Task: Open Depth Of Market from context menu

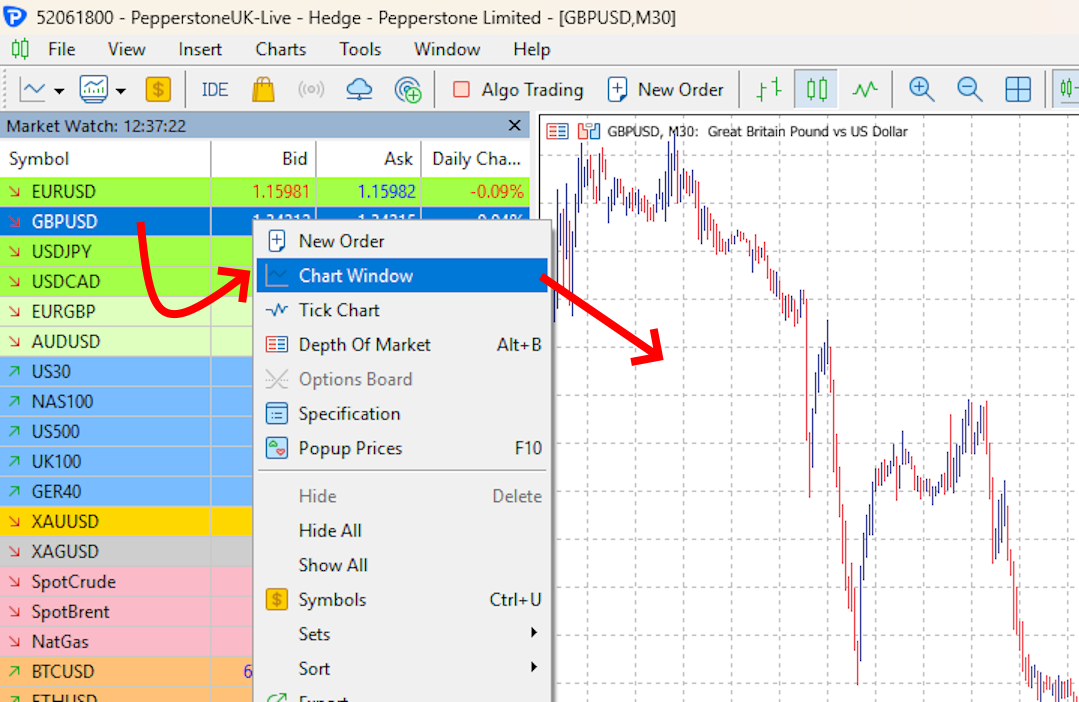Action: (403, 345)
